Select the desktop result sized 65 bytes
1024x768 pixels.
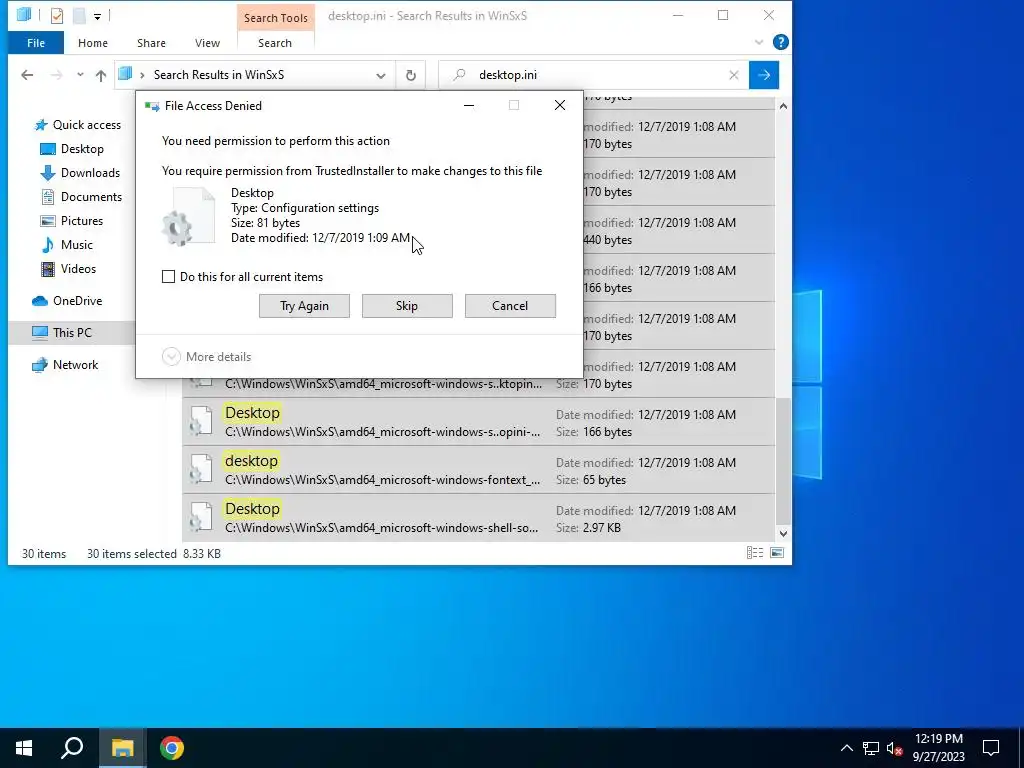tap(479, 470)
